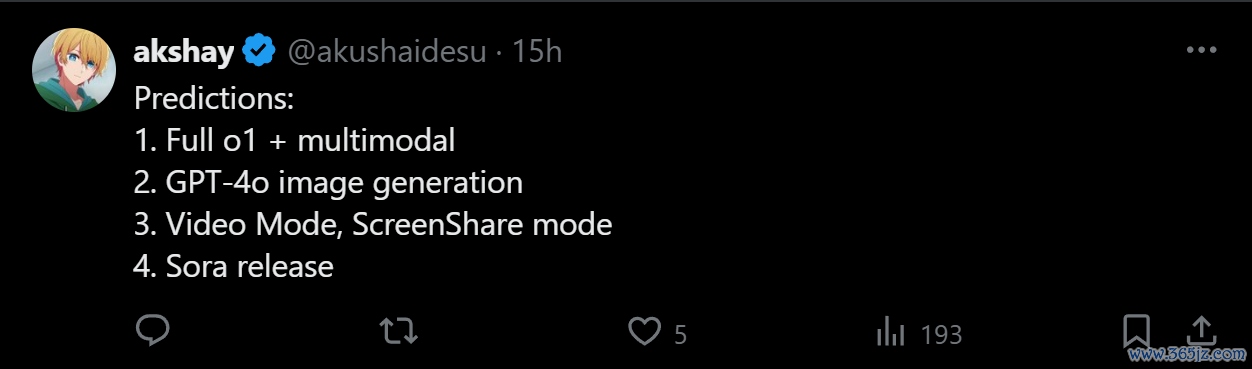1252x369 pixels.
Task: Open akshay's profile avatar picture
Action: click(x=74, y=70)
